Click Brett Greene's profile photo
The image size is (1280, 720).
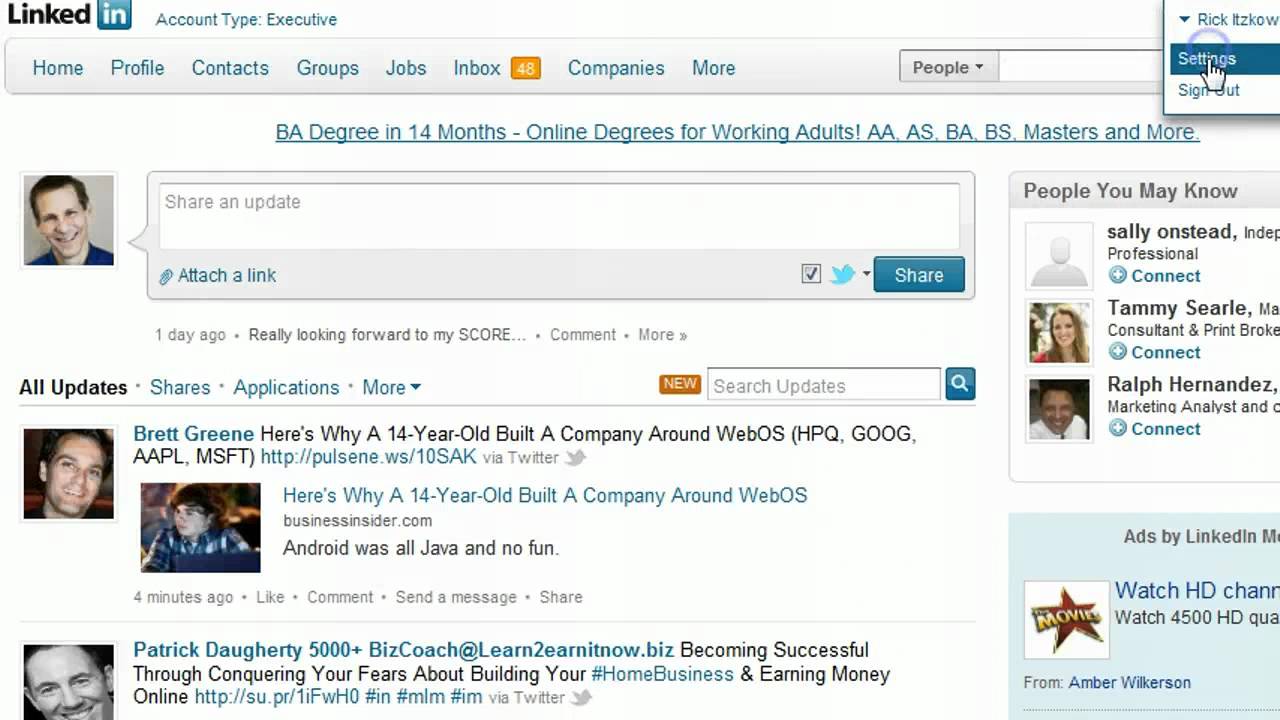69,474
